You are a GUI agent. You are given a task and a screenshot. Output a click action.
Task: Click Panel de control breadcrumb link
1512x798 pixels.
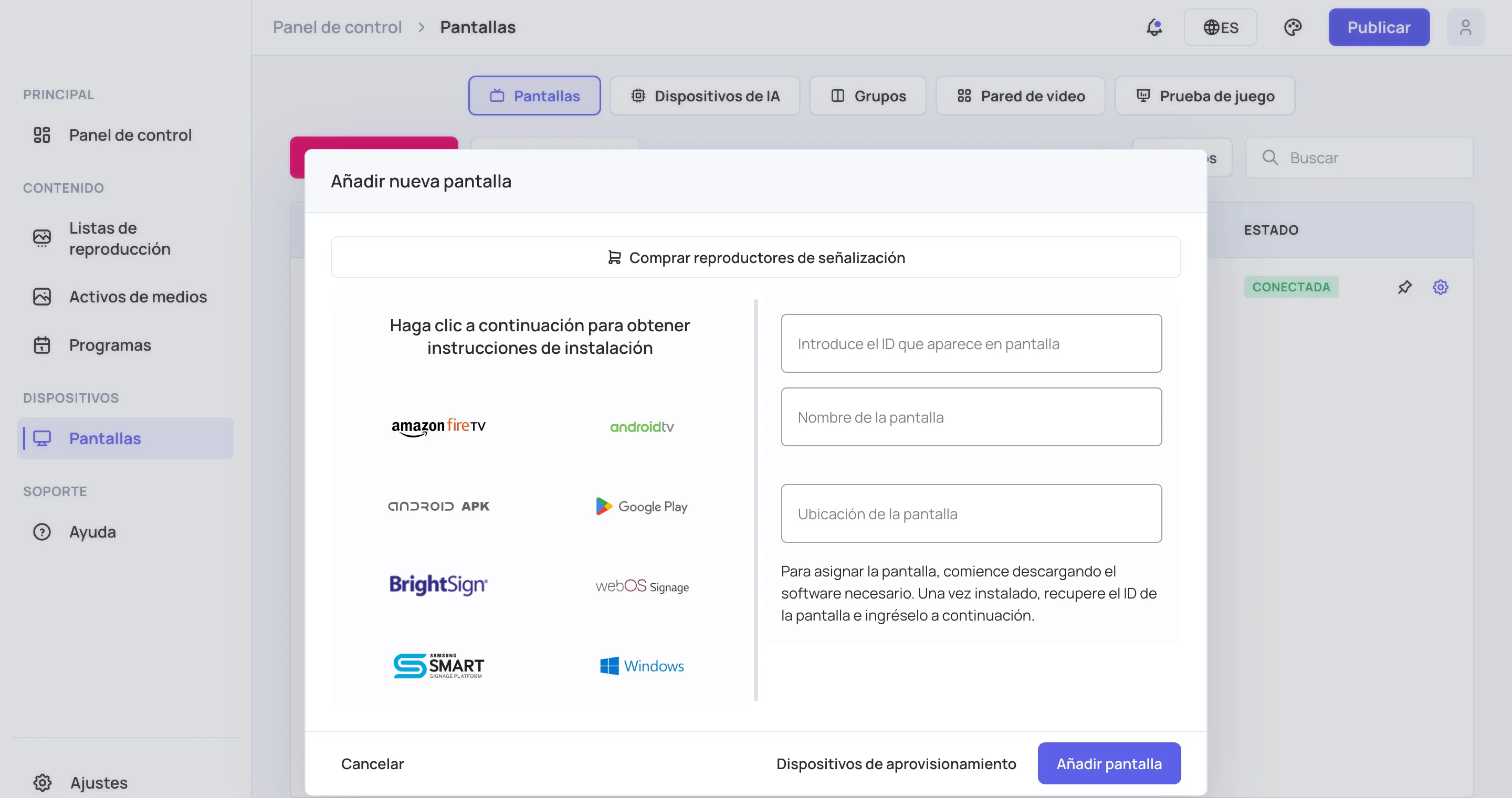337,27
